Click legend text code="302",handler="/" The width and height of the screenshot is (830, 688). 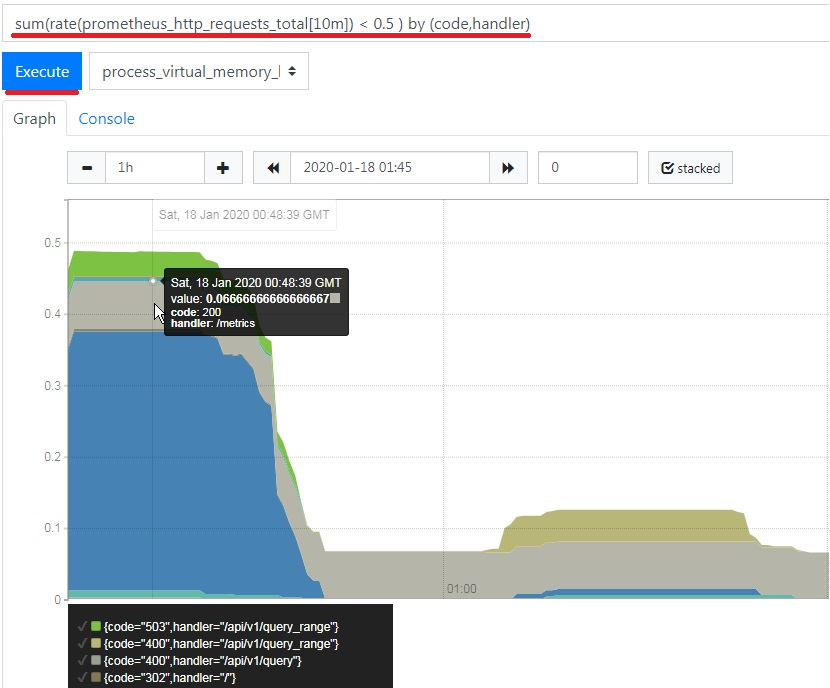point(170,677)
